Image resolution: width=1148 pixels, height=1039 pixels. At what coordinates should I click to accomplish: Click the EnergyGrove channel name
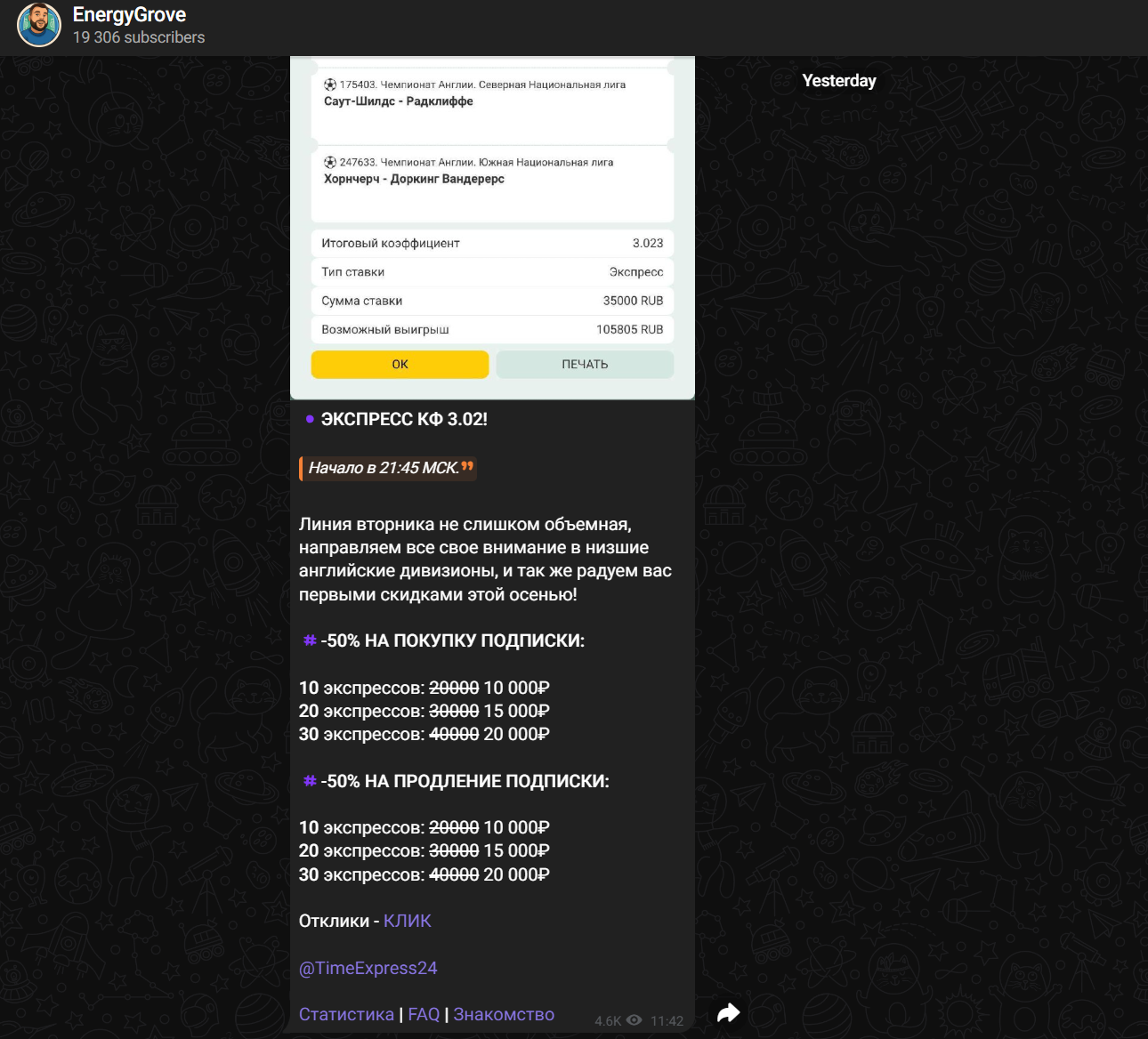click(x=129, y=14)
